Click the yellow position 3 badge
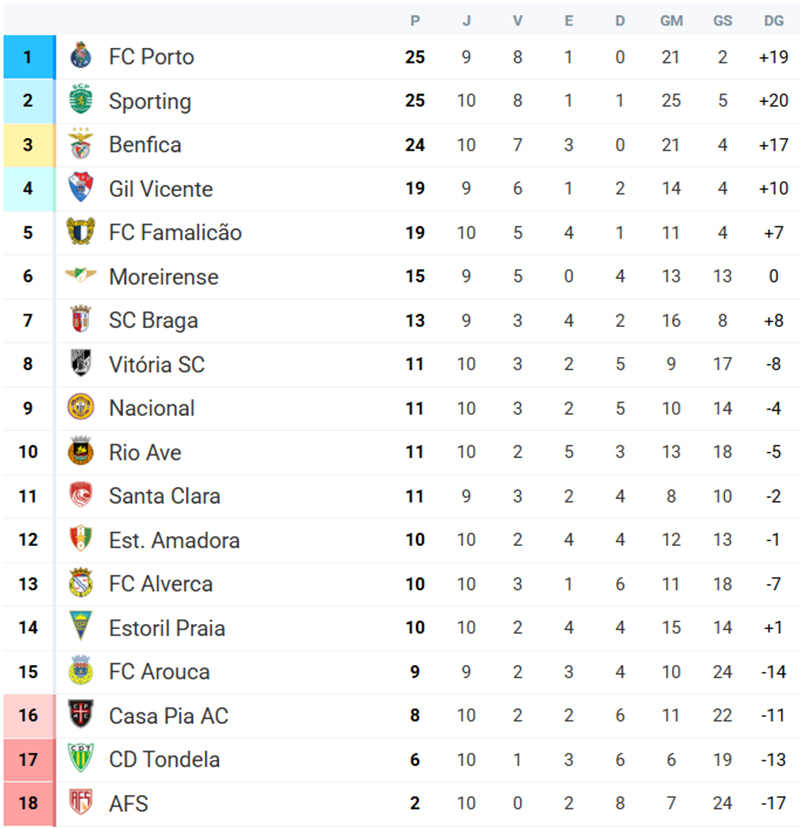 29,145
